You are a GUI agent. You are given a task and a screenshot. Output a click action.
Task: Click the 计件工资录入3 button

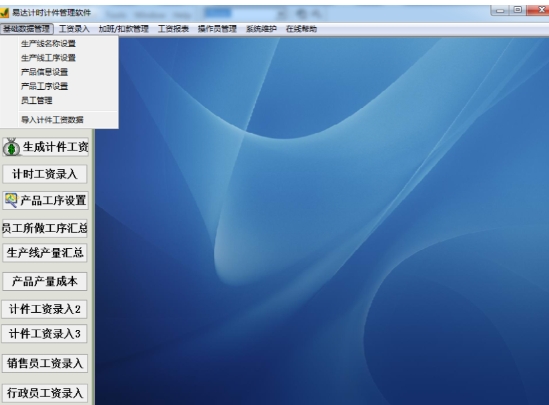[x=44, y=334]
